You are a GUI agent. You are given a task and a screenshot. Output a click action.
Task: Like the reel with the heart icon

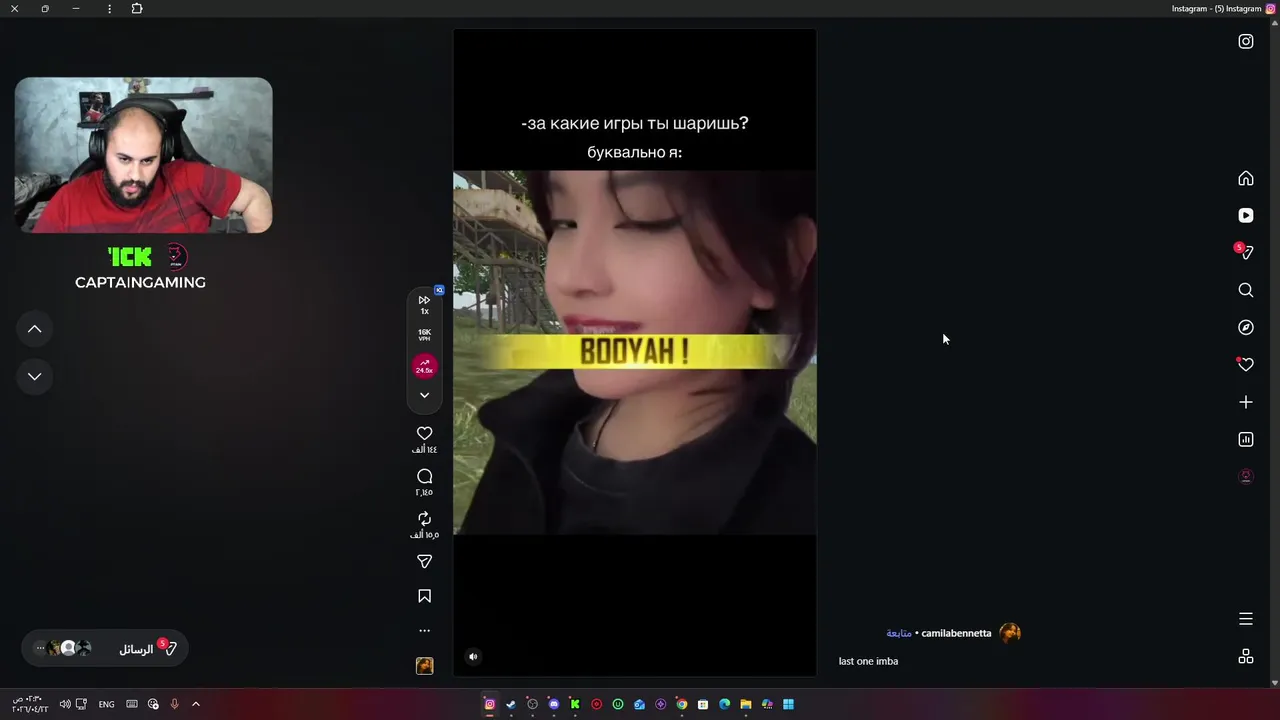[x=424, y=433]
